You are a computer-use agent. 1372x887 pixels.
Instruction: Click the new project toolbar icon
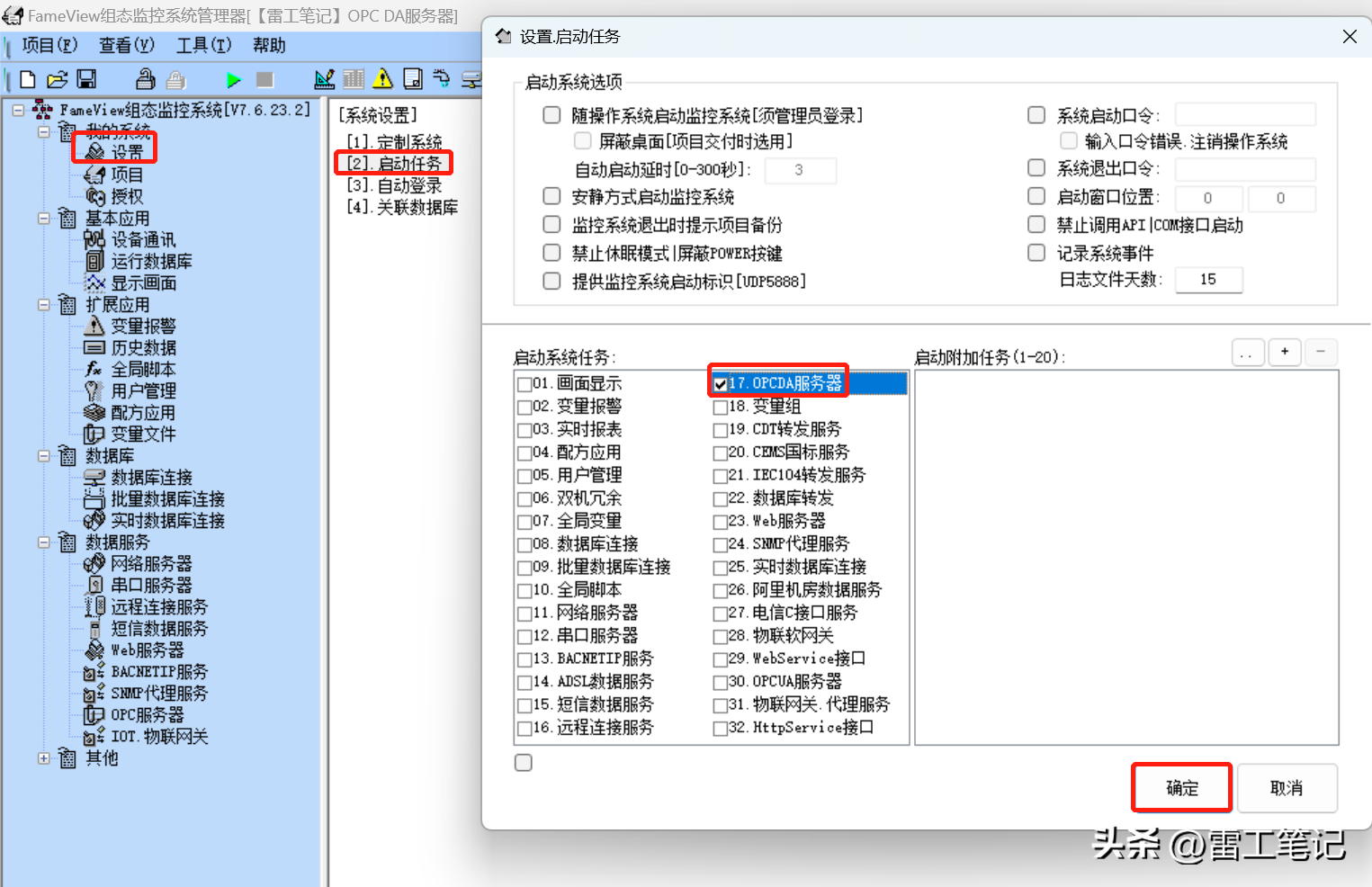(28, 79)
